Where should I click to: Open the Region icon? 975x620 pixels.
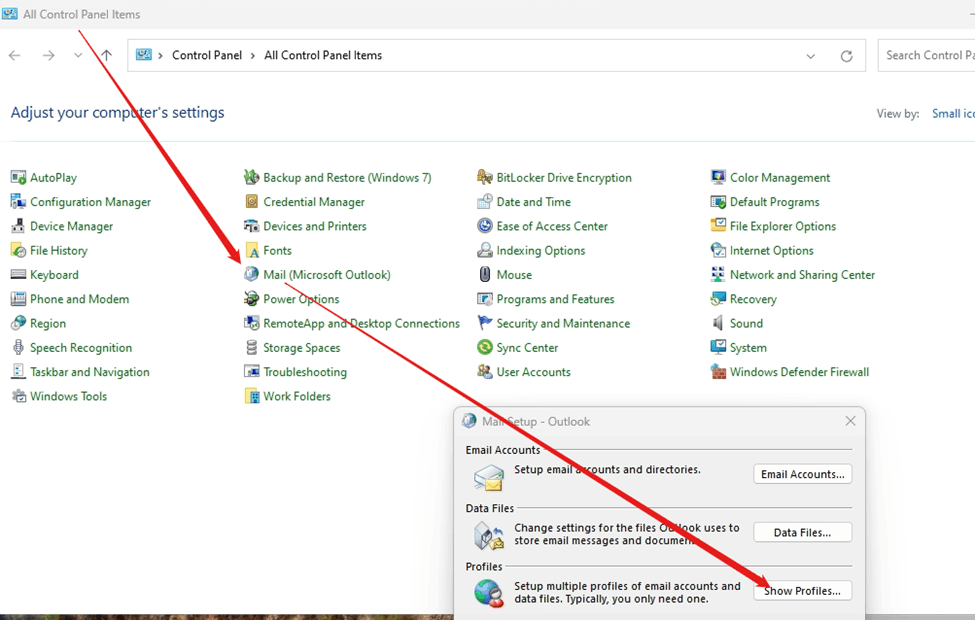click(x=19, y=323)
